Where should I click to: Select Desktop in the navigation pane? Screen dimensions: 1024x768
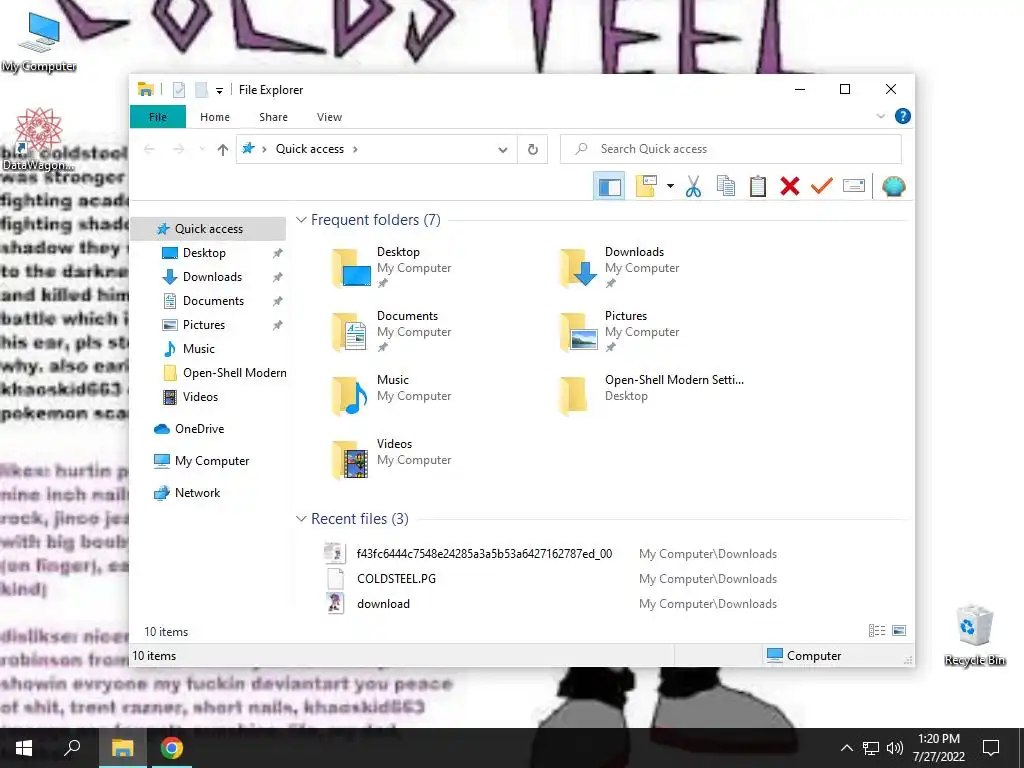[x=204, y=253]
